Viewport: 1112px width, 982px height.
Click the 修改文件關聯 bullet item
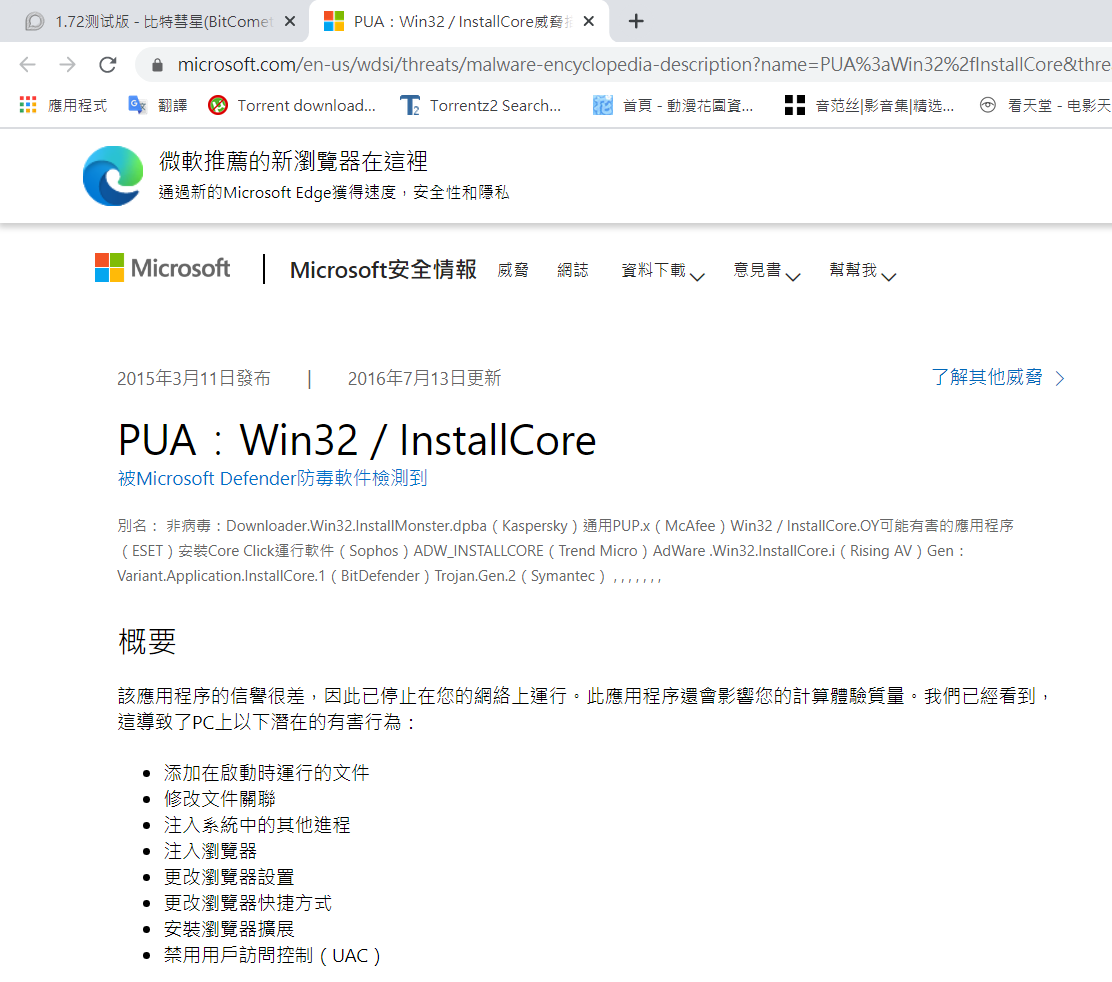click(x=220, y=799)
